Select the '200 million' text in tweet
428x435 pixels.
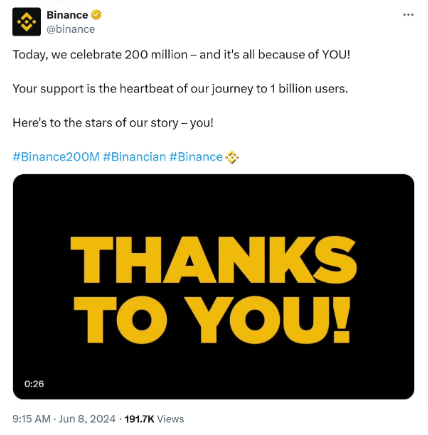[156, 54]
